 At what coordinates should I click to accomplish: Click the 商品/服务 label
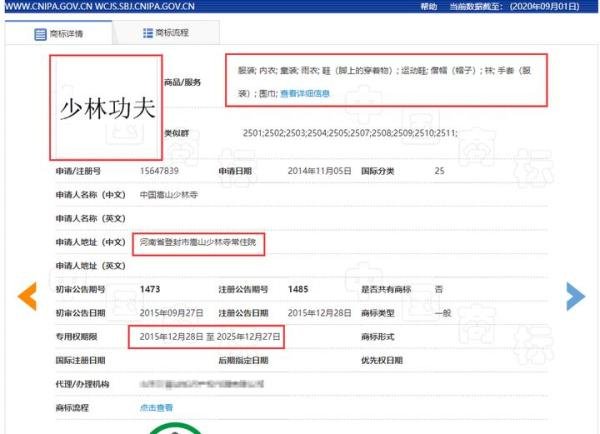183,82
